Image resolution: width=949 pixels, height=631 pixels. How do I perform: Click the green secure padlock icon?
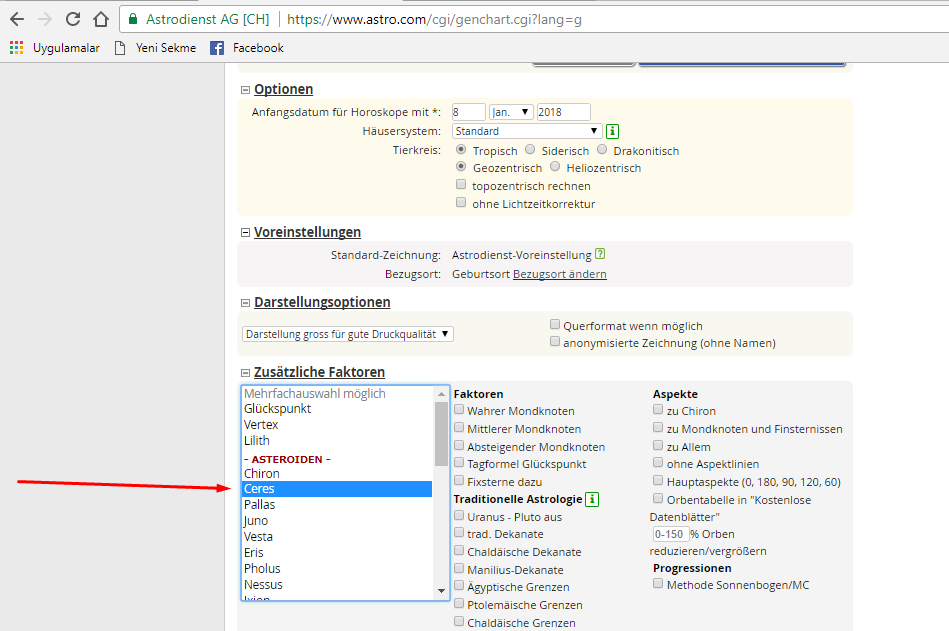point(133,19)
